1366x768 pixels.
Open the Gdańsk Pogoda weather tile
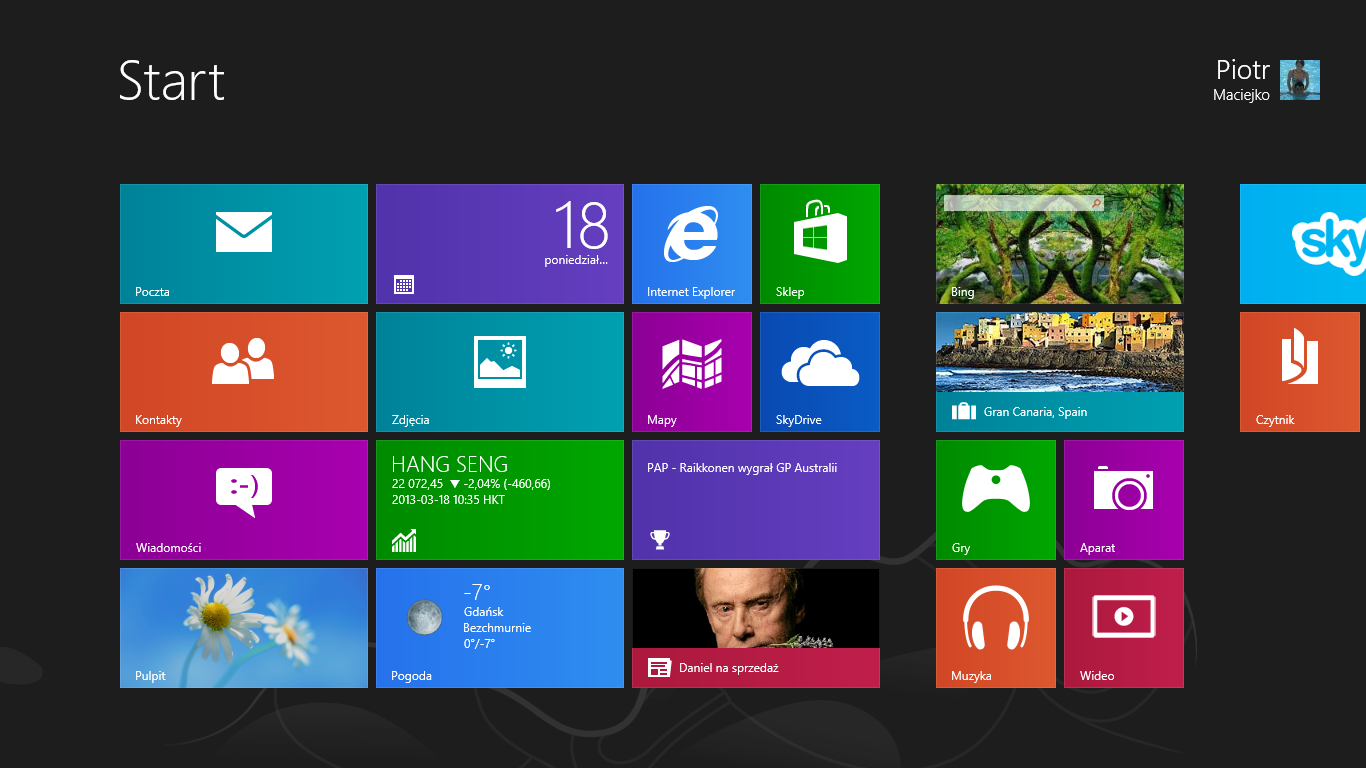499,628
